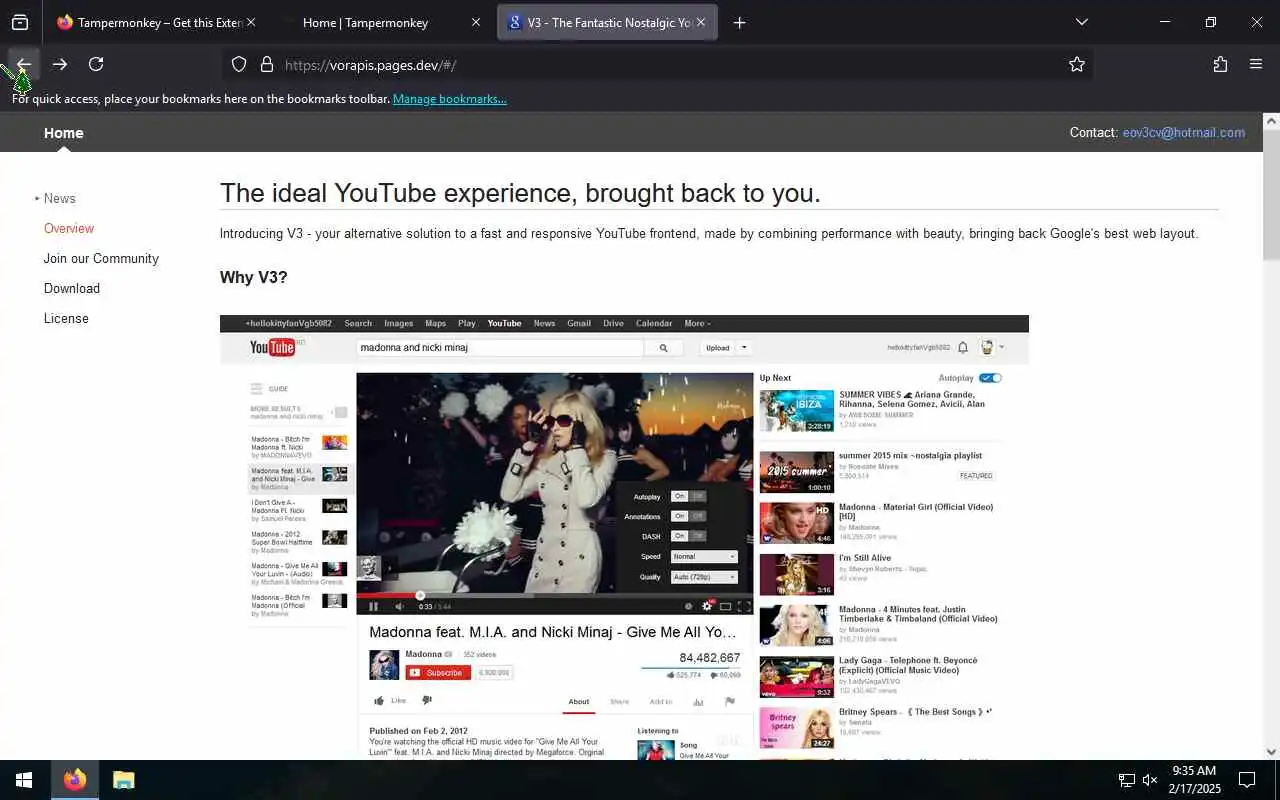Close the V3 Fantastic Nostalgic tab
The image size is (1280, 800).
(701, 22)
